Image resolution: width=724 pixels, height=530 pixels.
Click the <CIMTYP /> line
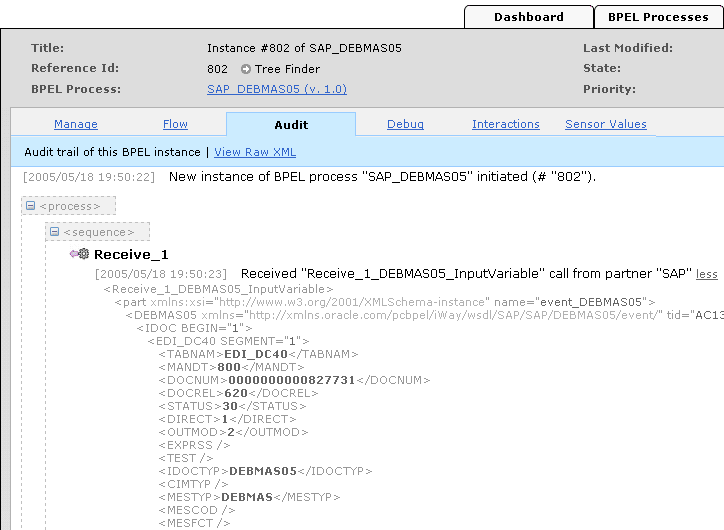(x=193, y=484)
